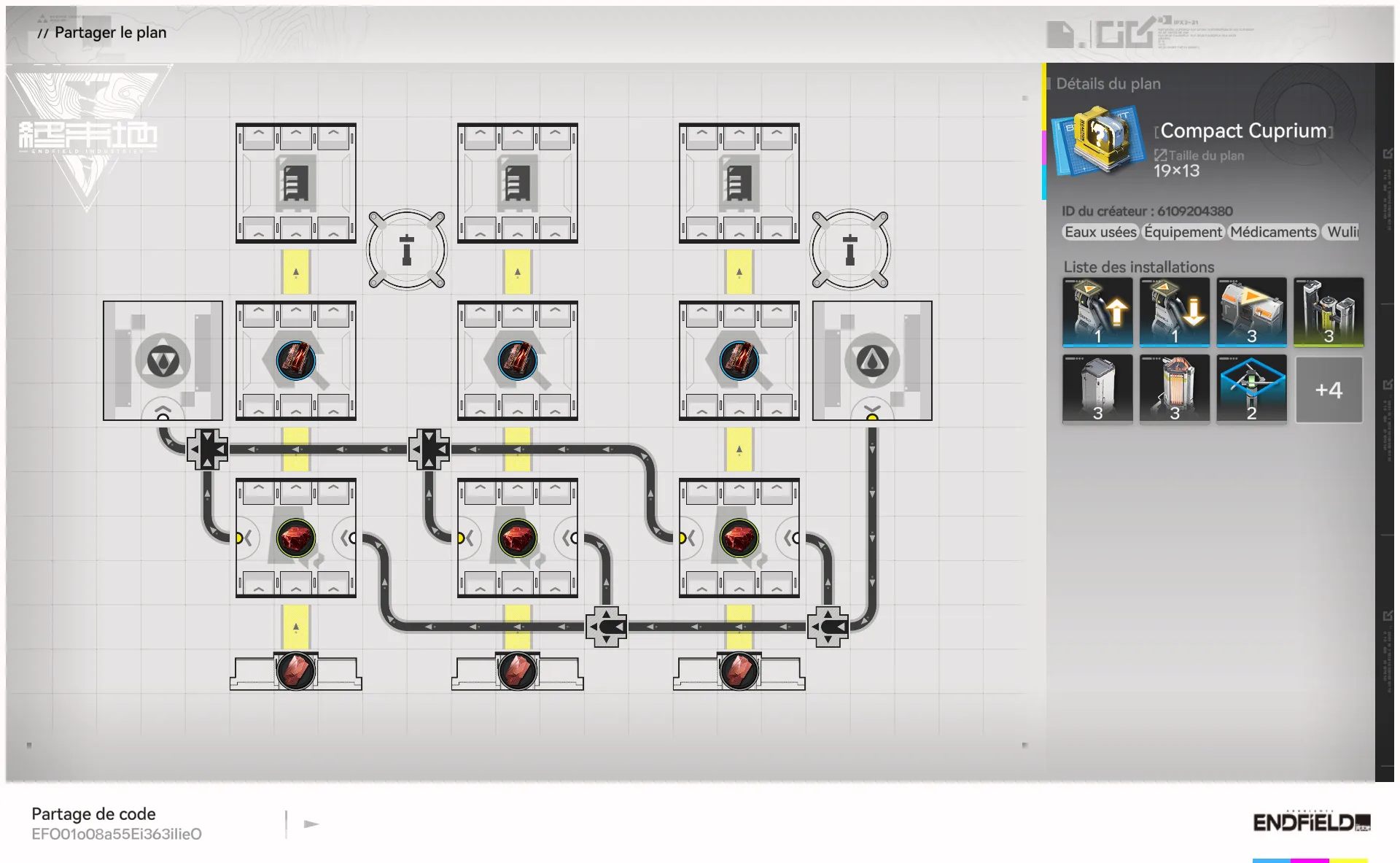Image resolution: width=1400 pixels, height=863 pixels.
Task: Select the Médicaments tag
Action: pos(1273,232)
